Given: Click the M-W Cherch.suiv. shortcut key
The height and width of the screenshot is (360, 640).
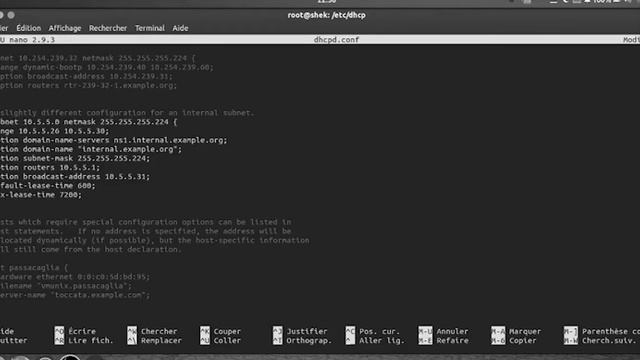Looking at the screenshot, I should (571, 340).
